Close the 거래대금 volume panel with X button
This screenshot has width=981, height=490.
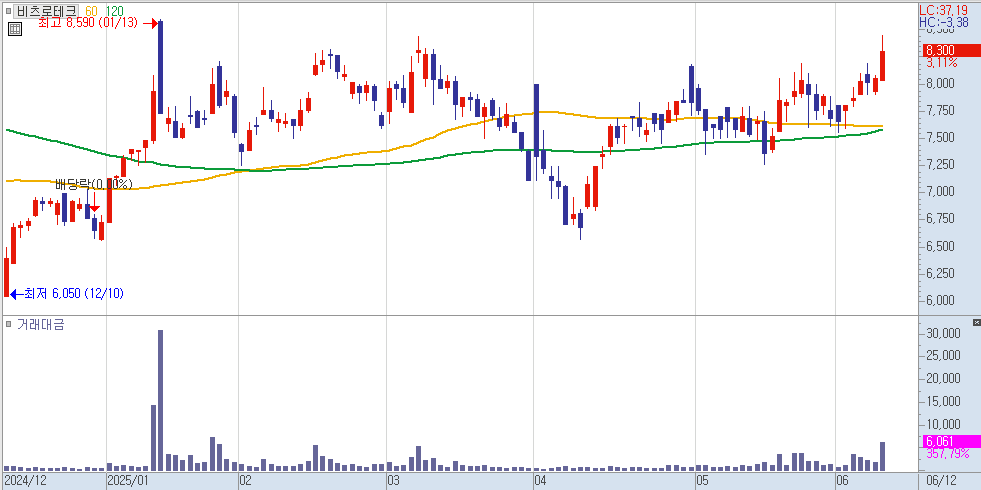click(977, 322)
